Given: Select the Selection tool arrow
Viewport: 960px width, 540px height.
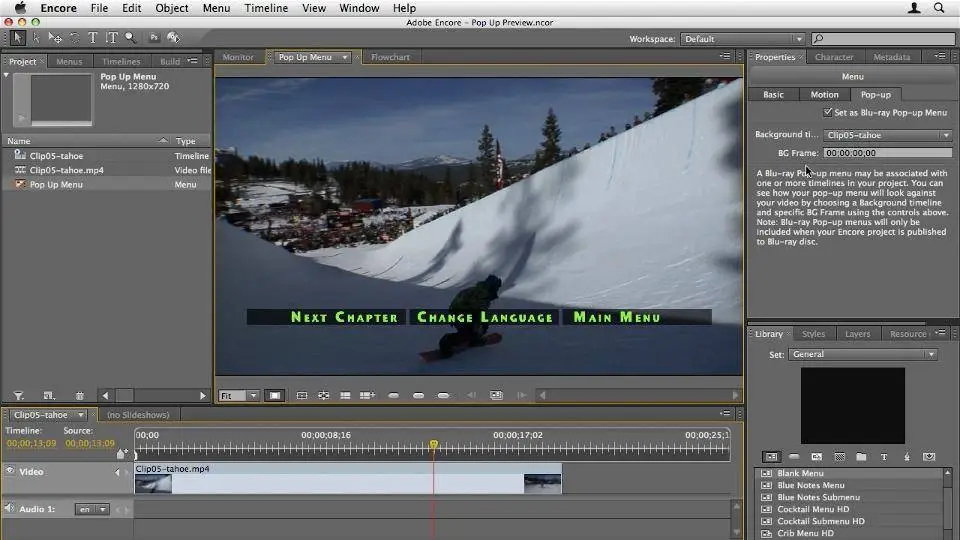Looking at the screenshot, I should coord(17,38).
